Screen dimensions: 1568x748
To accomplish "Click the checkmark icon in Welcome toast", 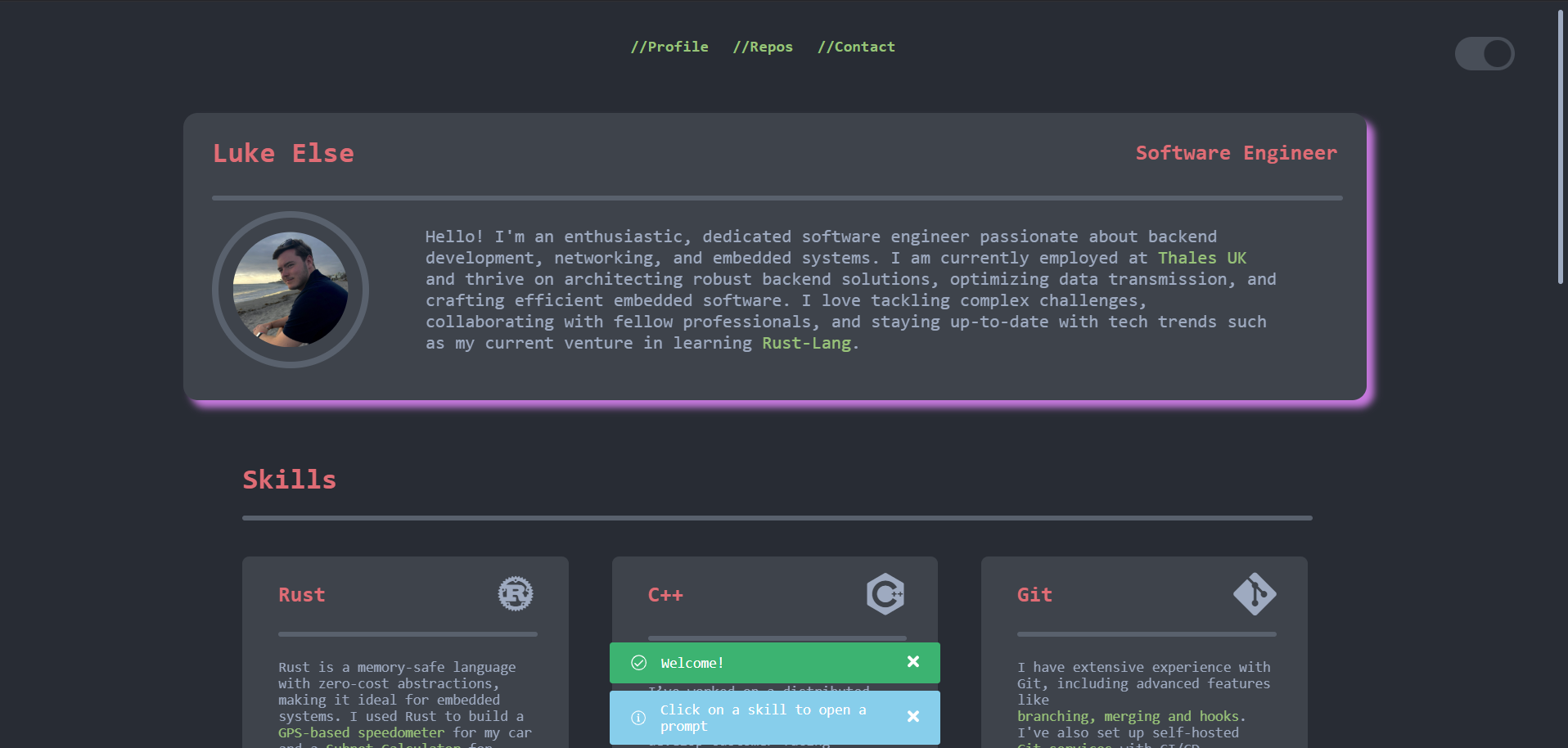I will 639,663.
